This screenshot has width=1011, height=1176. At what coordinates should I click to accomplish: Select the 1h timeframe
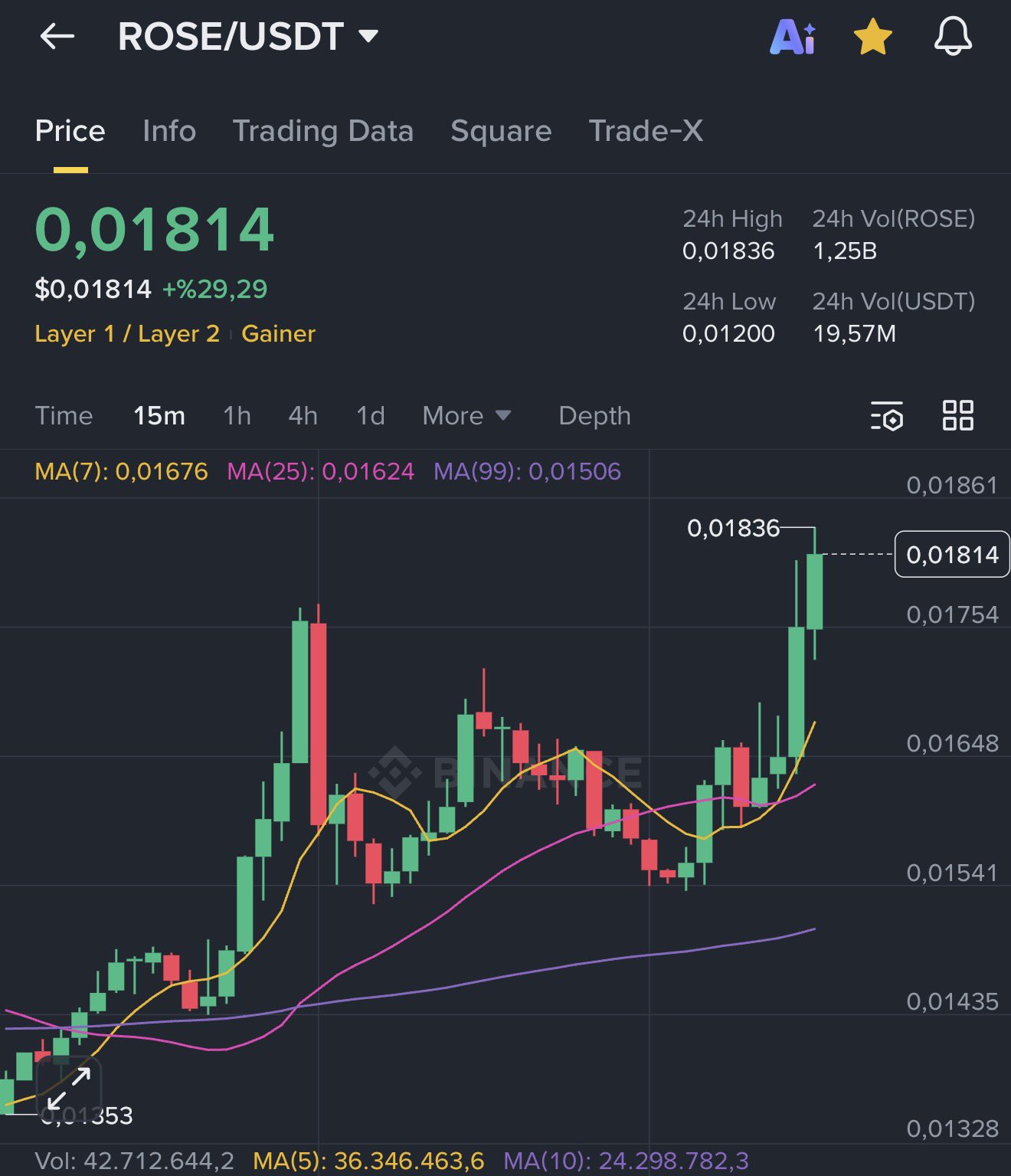tap(237, 416)
